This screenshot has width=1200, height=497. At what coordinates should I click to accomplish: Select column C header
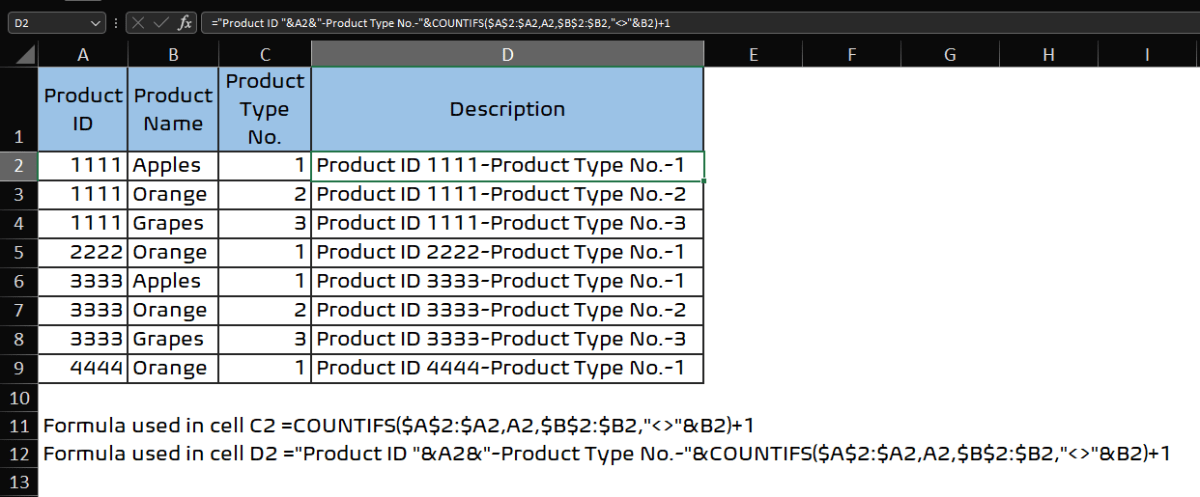pyautogui.click(x=265, y=54)
